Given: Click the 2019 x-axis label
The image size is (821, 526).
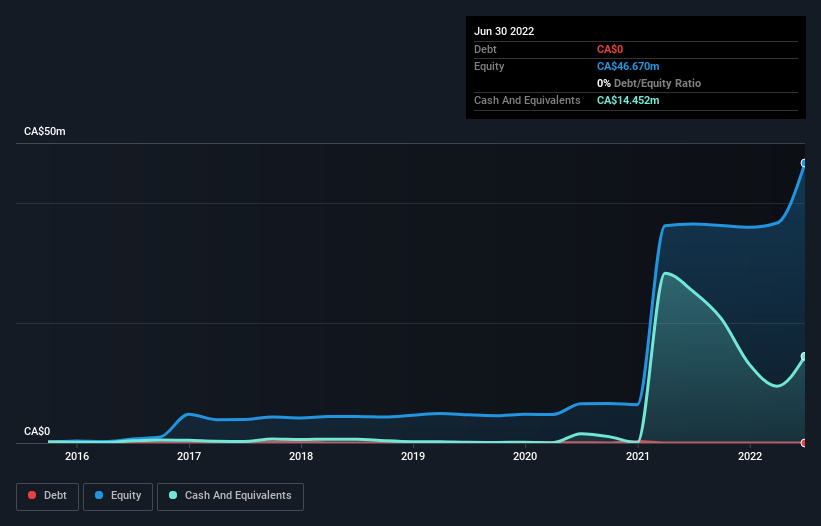Looking at the screenshot, I should [413, 456].
